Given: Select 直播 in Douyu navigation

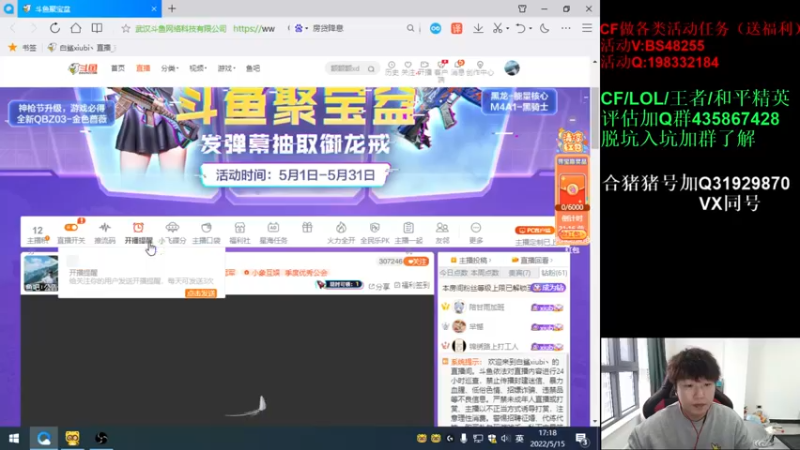Looking at the screenshot, I should (x=143, y=68).
